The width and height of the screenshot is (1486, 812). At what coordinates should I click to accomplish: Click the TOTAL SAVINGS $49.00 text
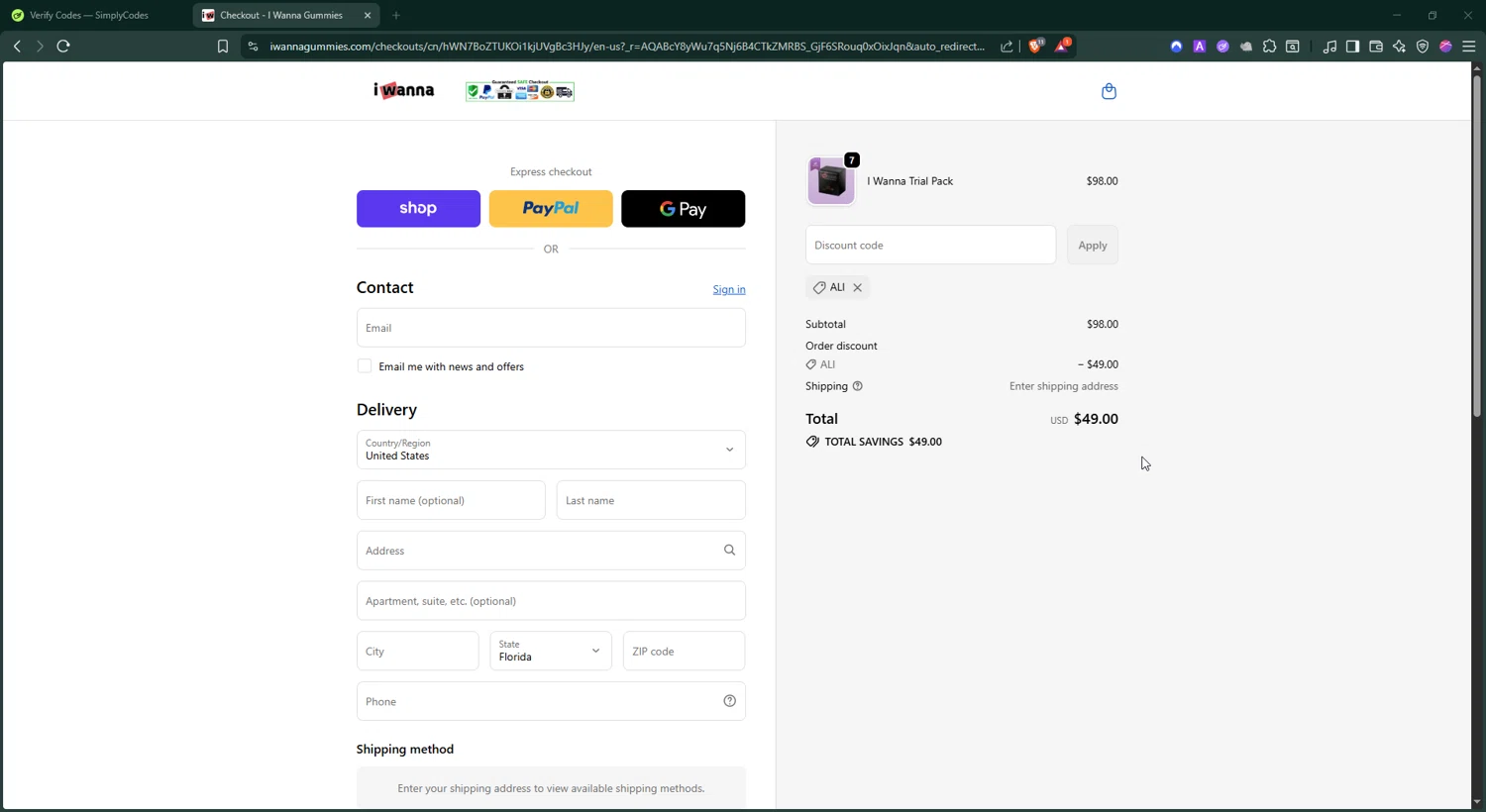pos(883,442)
